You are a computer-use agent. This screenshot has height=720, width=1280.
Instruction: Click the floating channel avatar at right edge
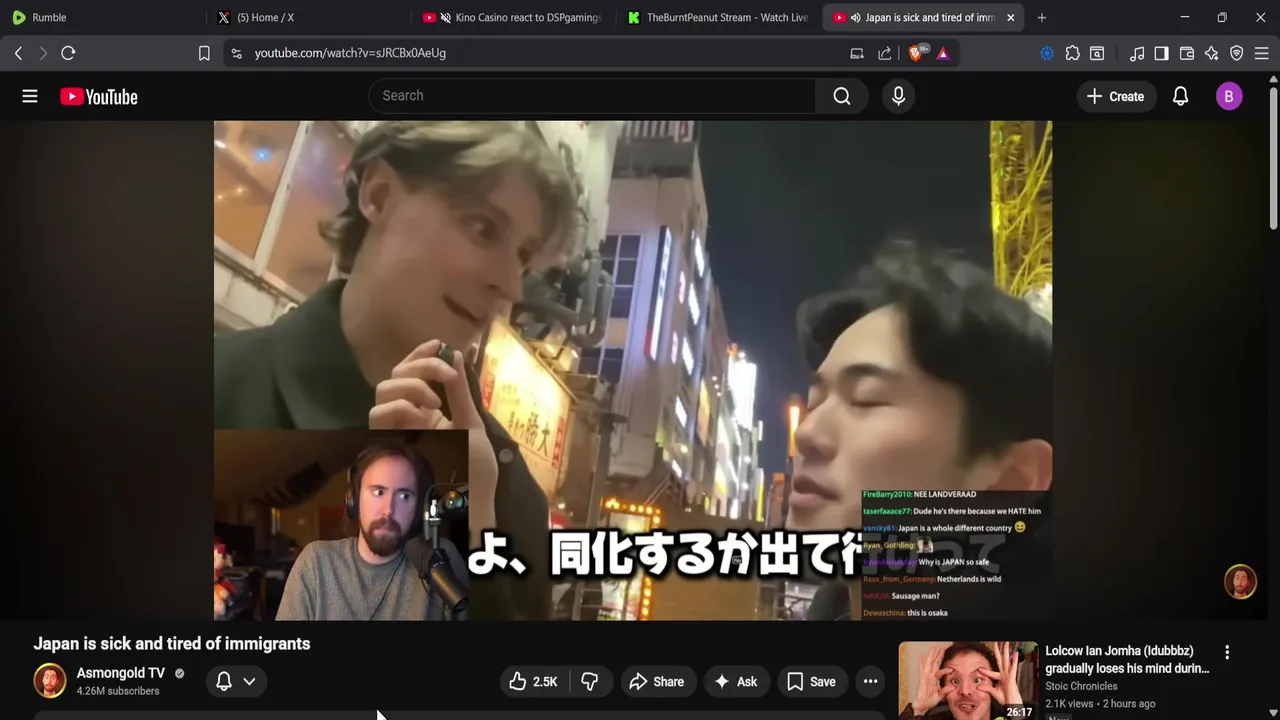pos(1241,582)
